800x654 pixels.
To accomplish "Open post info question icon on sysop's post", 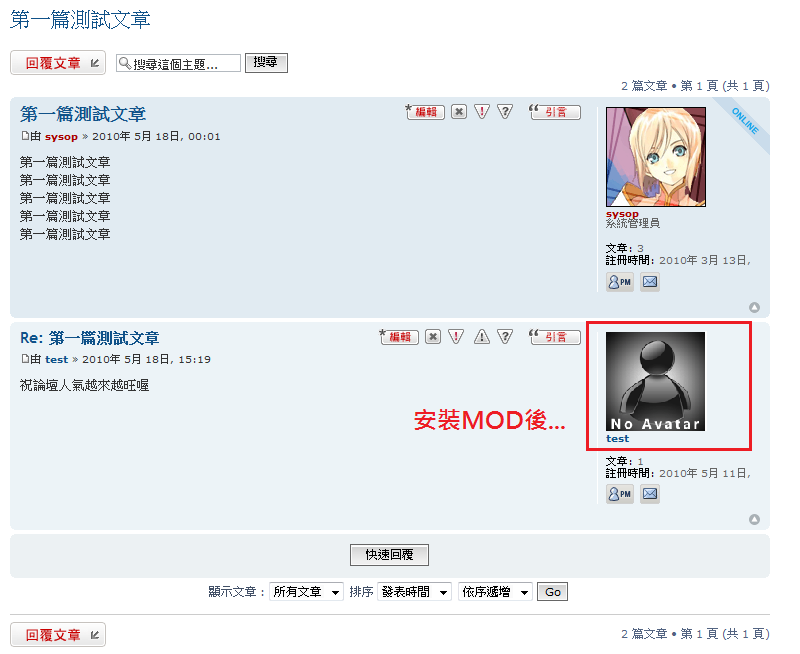I will point(505,112).
